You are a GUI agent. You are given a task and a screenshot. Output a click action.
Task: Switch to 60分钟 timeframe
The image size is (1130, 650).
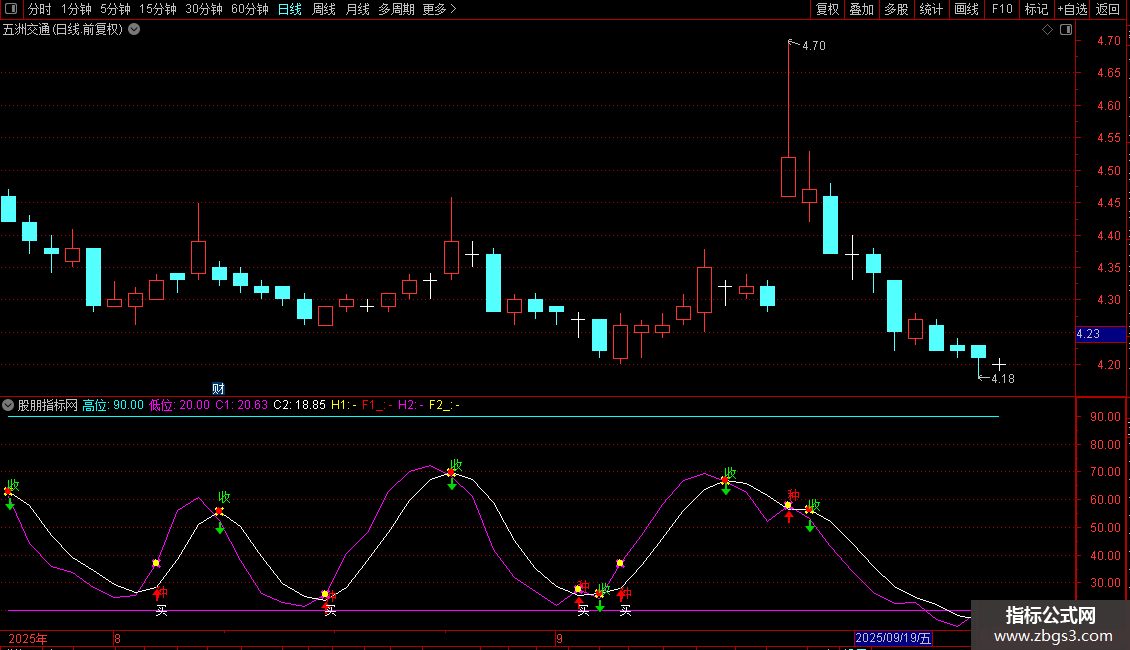click(x=249, y=9)
